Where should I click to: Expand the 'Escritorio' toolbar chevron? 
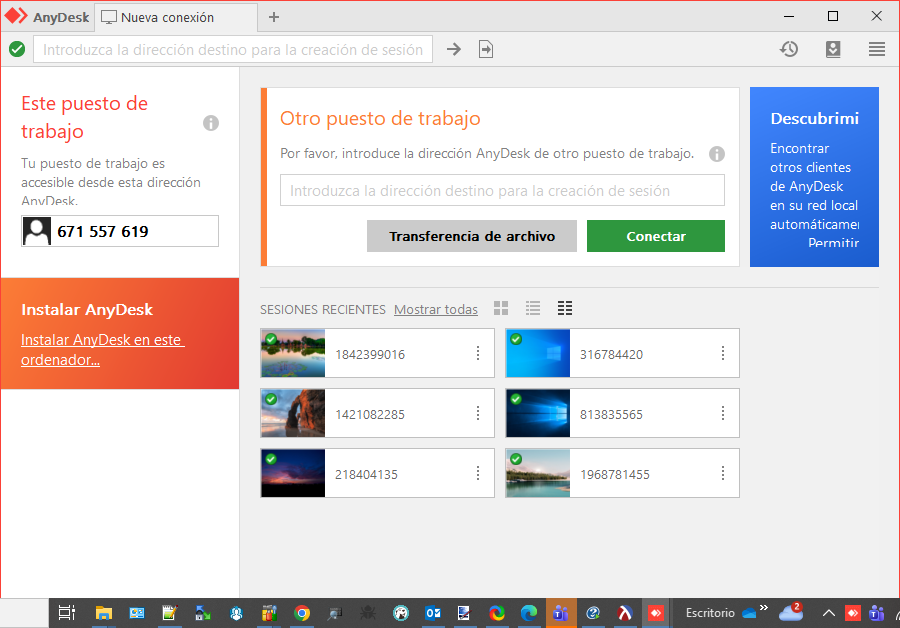point(763,607)
